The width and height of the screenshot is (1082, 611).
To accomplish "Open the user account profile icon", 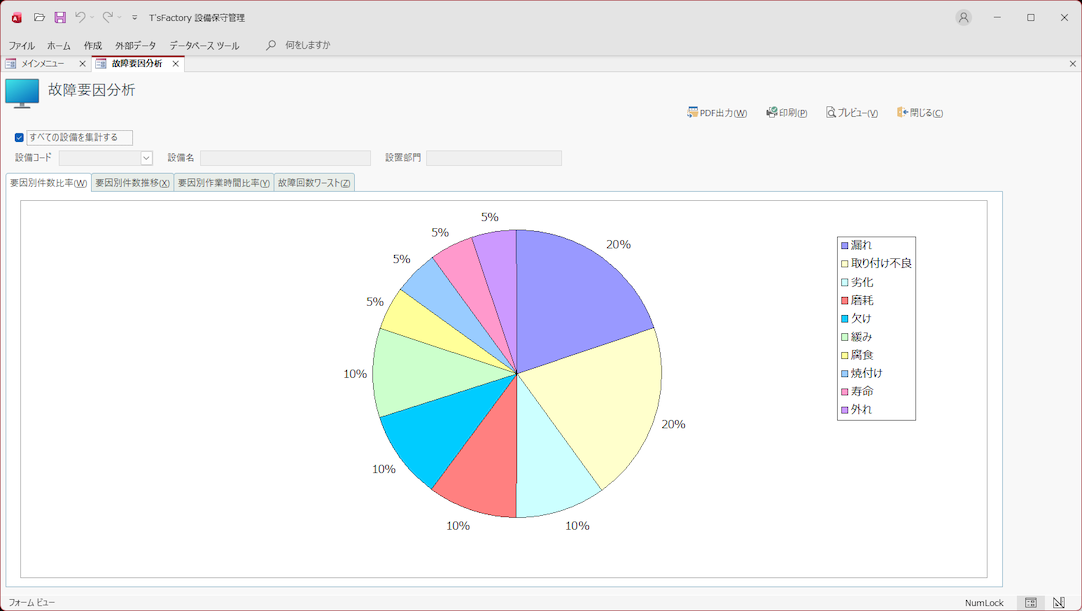I will point(963,18).
